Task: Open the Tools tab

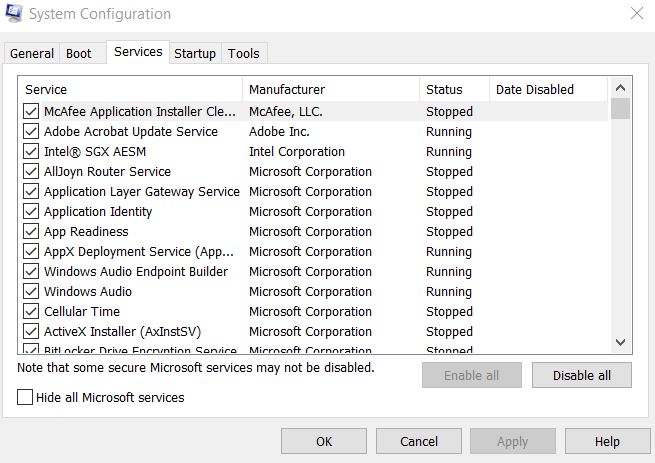Action: click(244, 53)
